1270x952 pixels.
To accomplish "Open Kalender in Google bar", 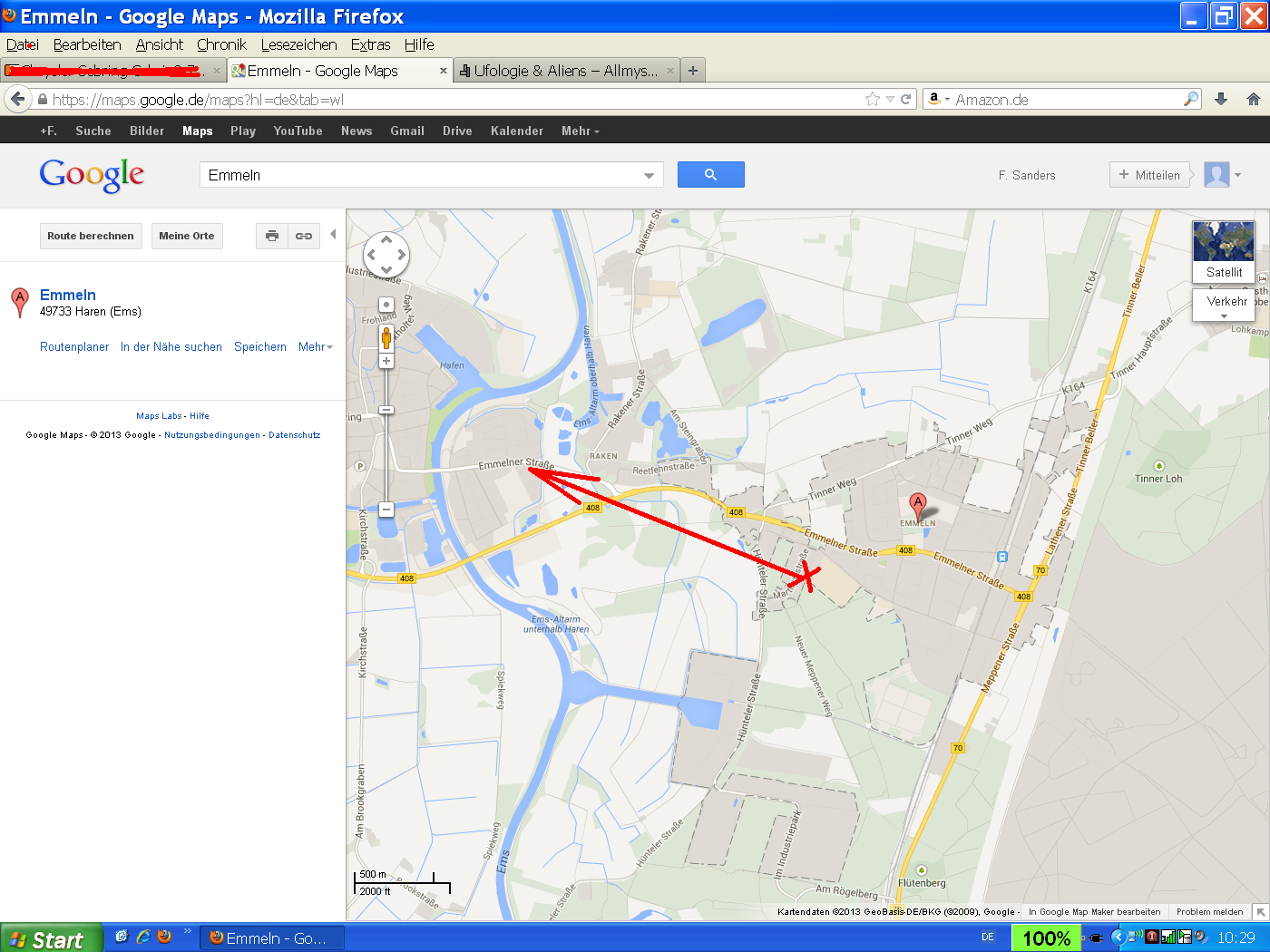I will [x=517, y=131].
